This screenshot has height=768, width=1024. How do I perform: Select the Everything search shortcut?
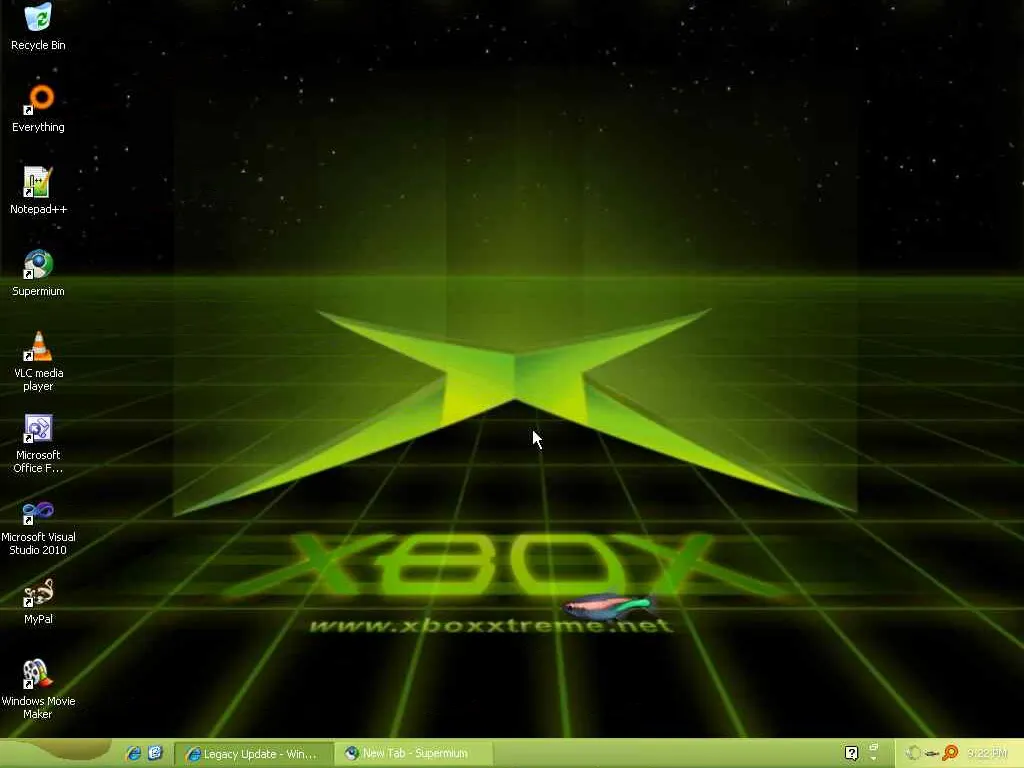click(38, 108)
